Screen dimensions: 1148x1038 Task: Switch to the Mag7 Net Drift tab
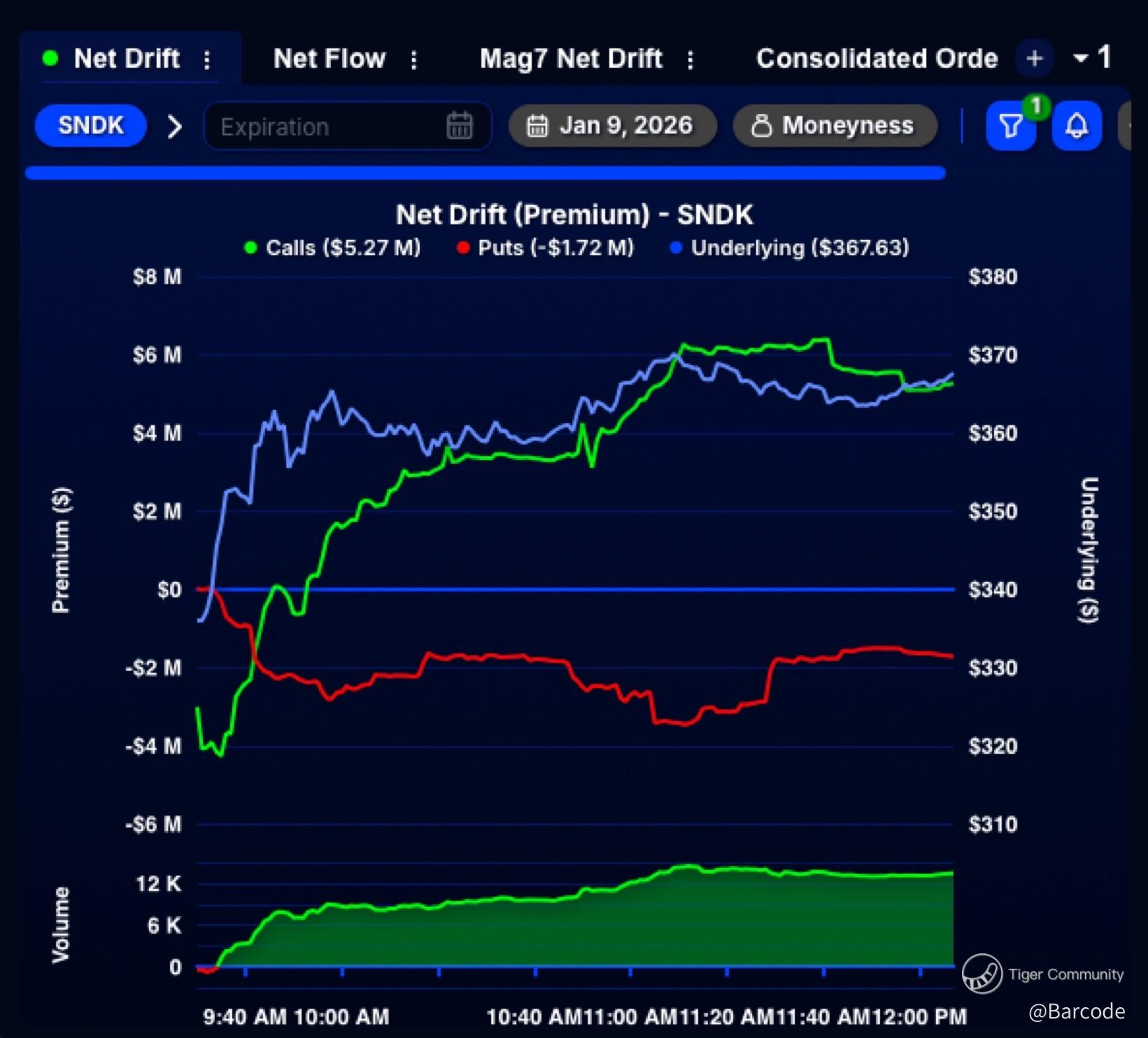570,59
